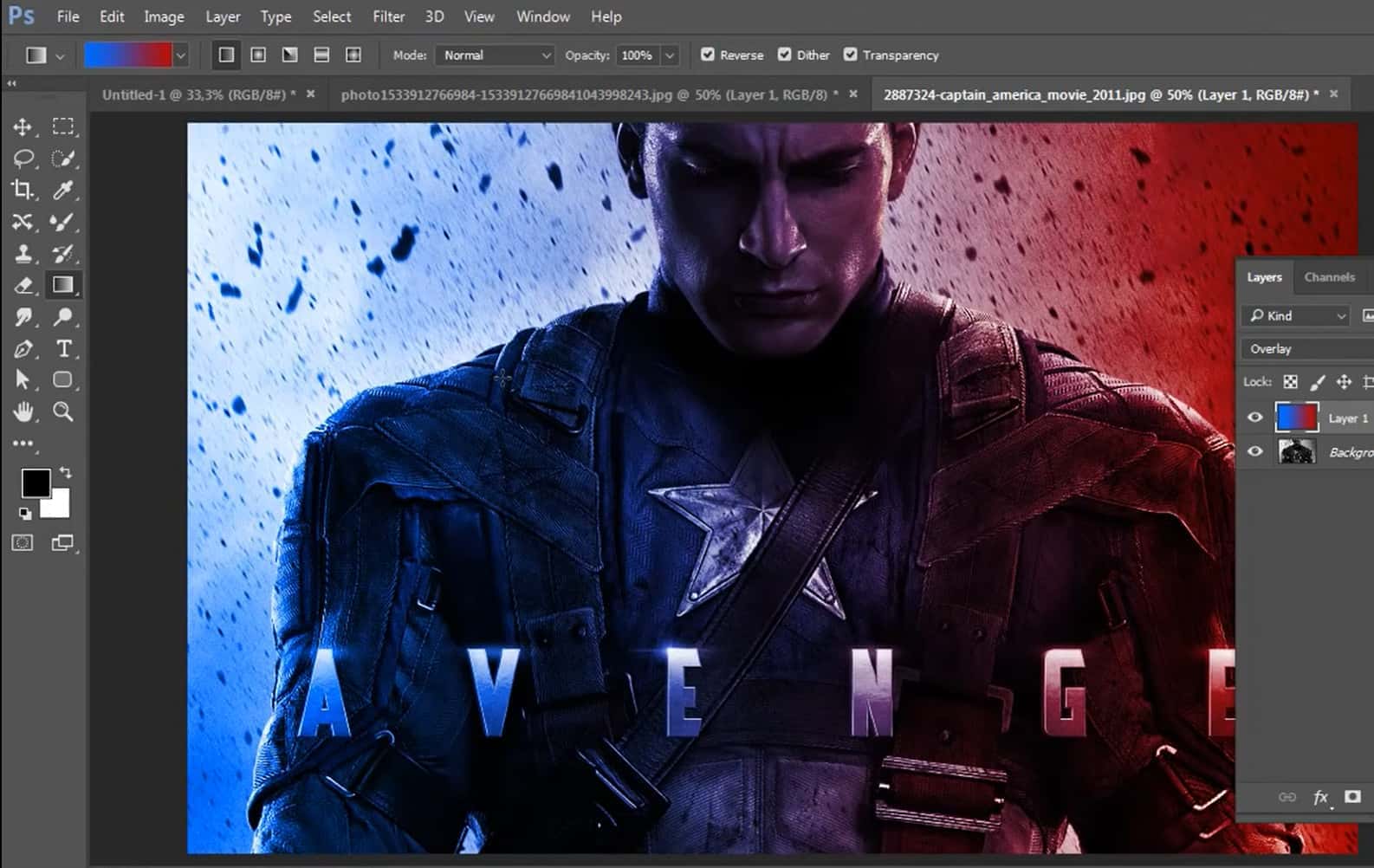The image size is (1374, 868).
Task: Select the Patch healing tool
Action: (x=23, y=222)
